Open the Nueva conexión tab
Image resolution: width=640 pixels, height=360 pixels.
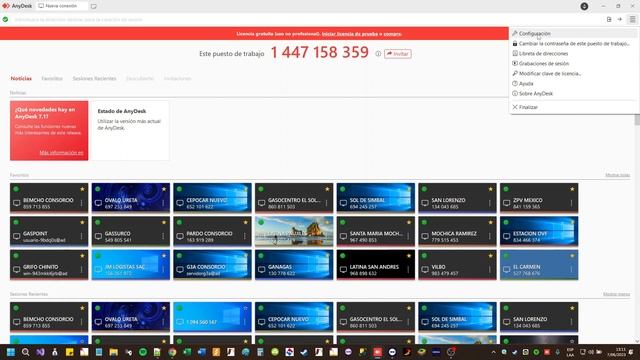[x=62, y=6]
